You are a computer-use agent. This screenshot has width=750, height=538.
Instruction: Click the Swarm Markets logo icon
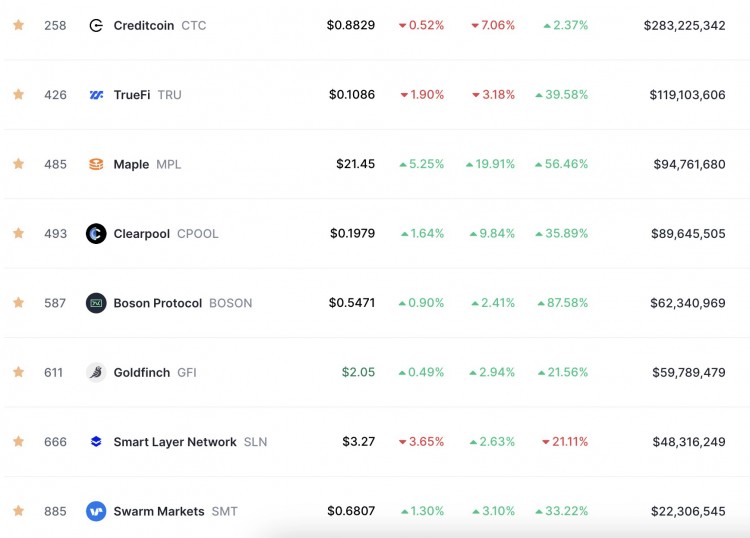point(96,511)
